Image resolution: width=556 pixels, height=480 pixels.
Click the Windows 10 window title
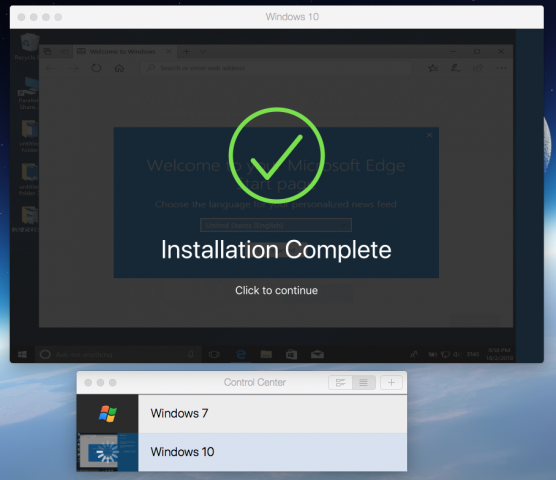292,17
